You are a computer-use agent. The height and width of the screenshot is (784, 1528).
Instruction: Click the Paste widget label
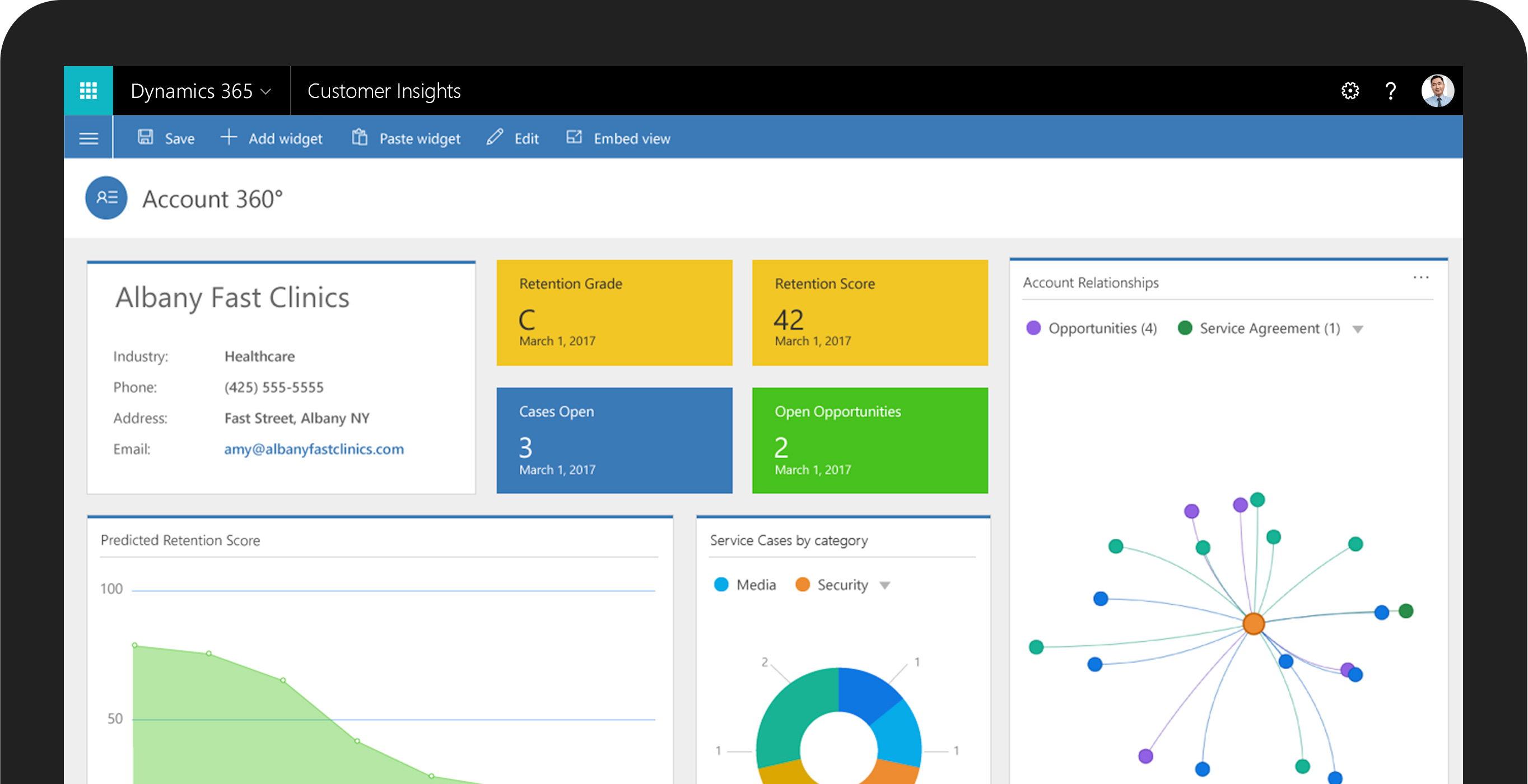click(420, 139)
